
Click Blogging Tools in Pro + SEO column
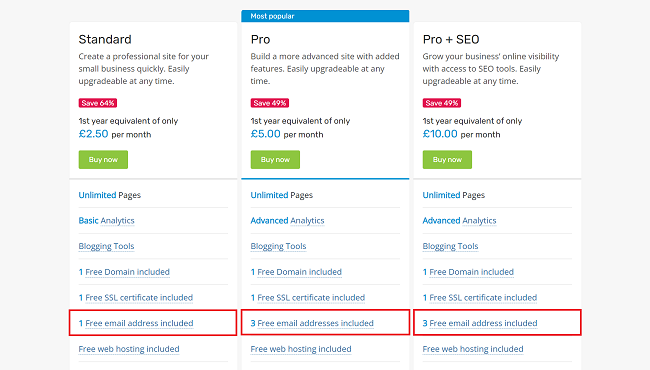pos(451,246)
